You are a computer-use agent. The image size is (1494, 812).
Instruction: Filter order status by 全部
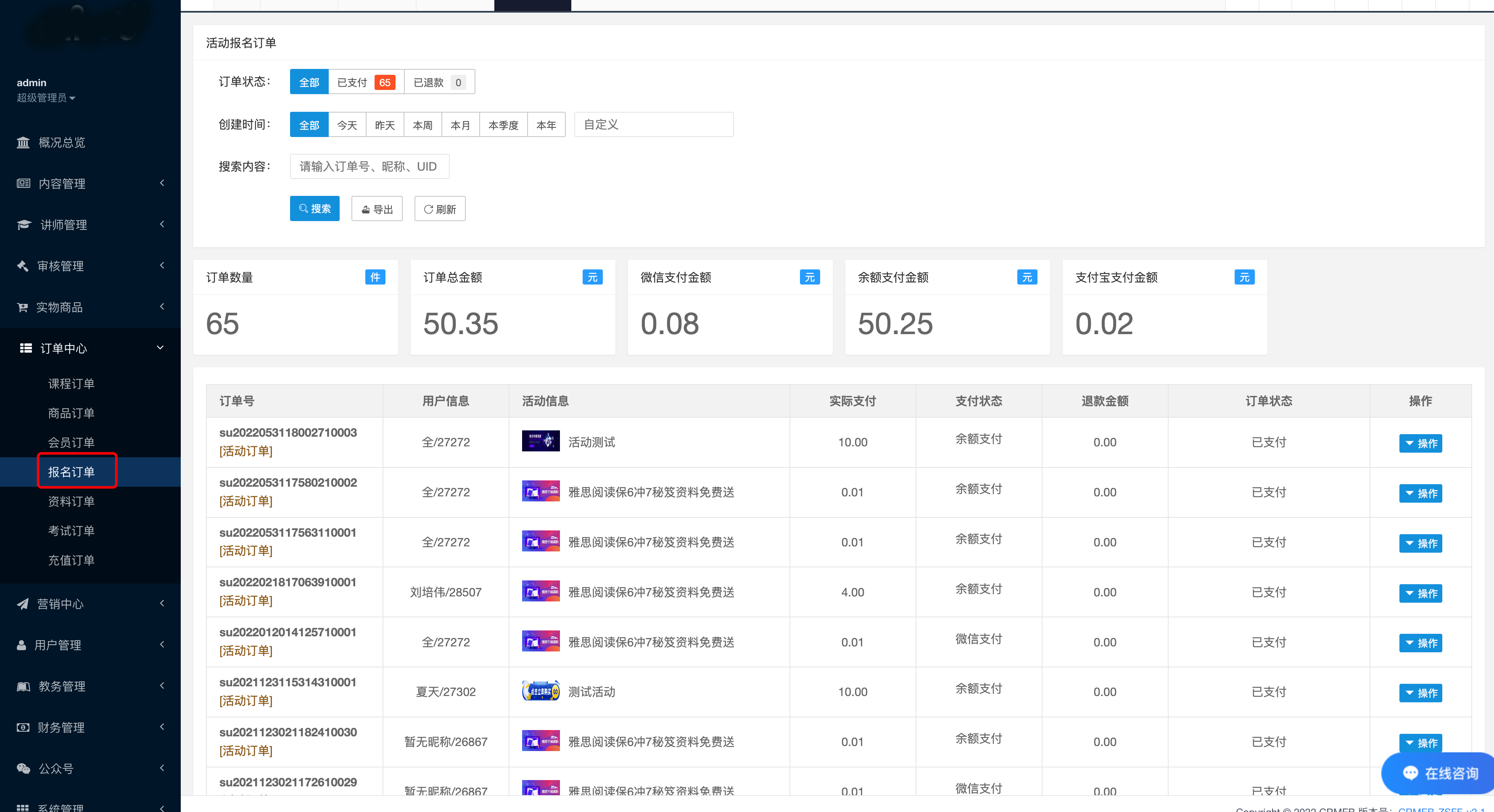pyautogui.click(x=309, y=82)
